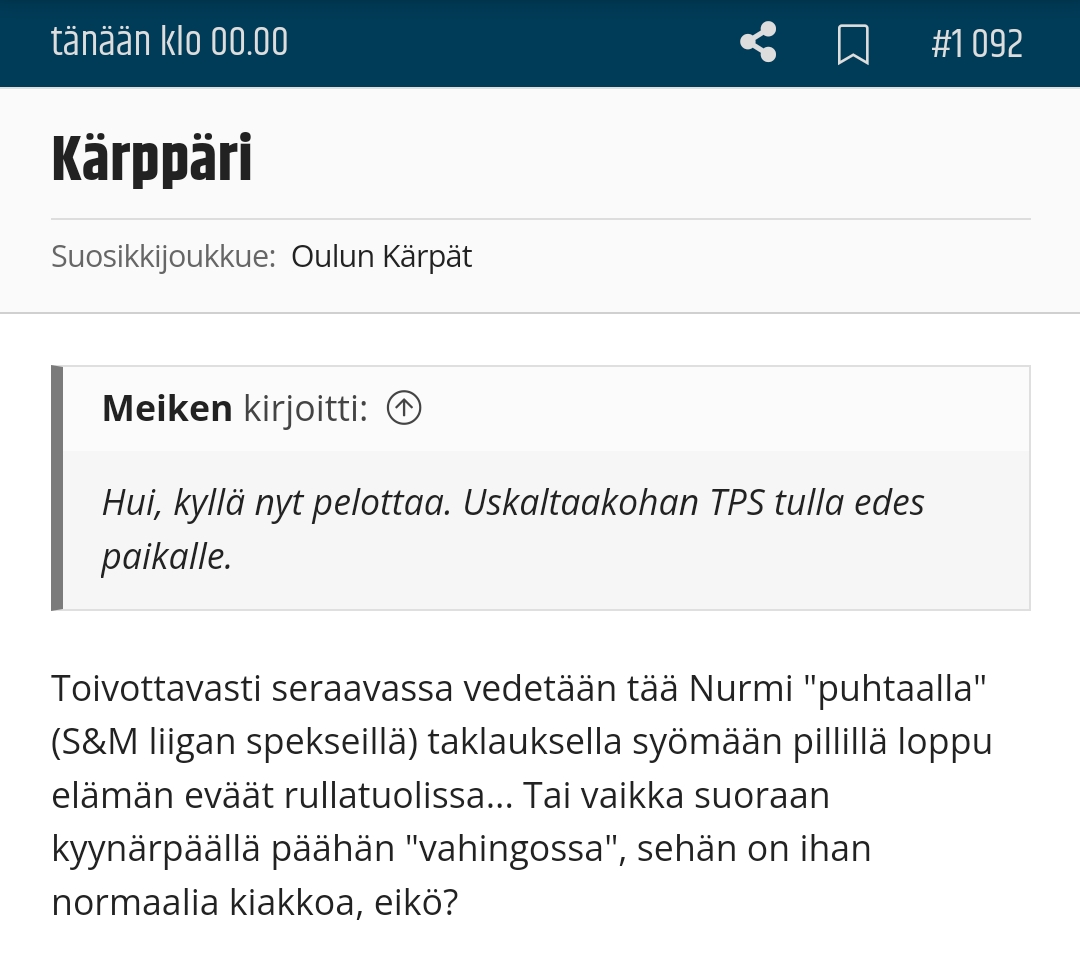The image size is (1080, 979).
Task: Open the post number #1 092 permalink
Action: 977,43
